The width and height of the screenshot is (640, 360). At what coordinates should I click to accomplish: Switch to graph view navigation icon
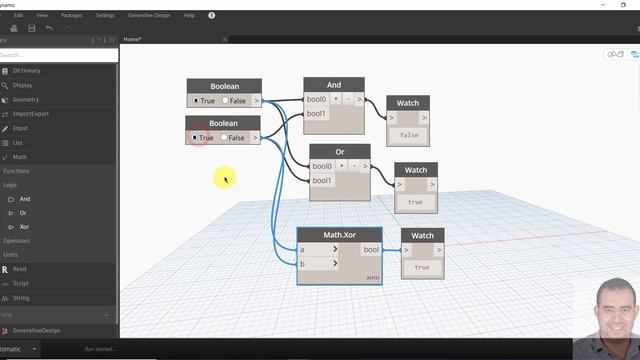635,54
